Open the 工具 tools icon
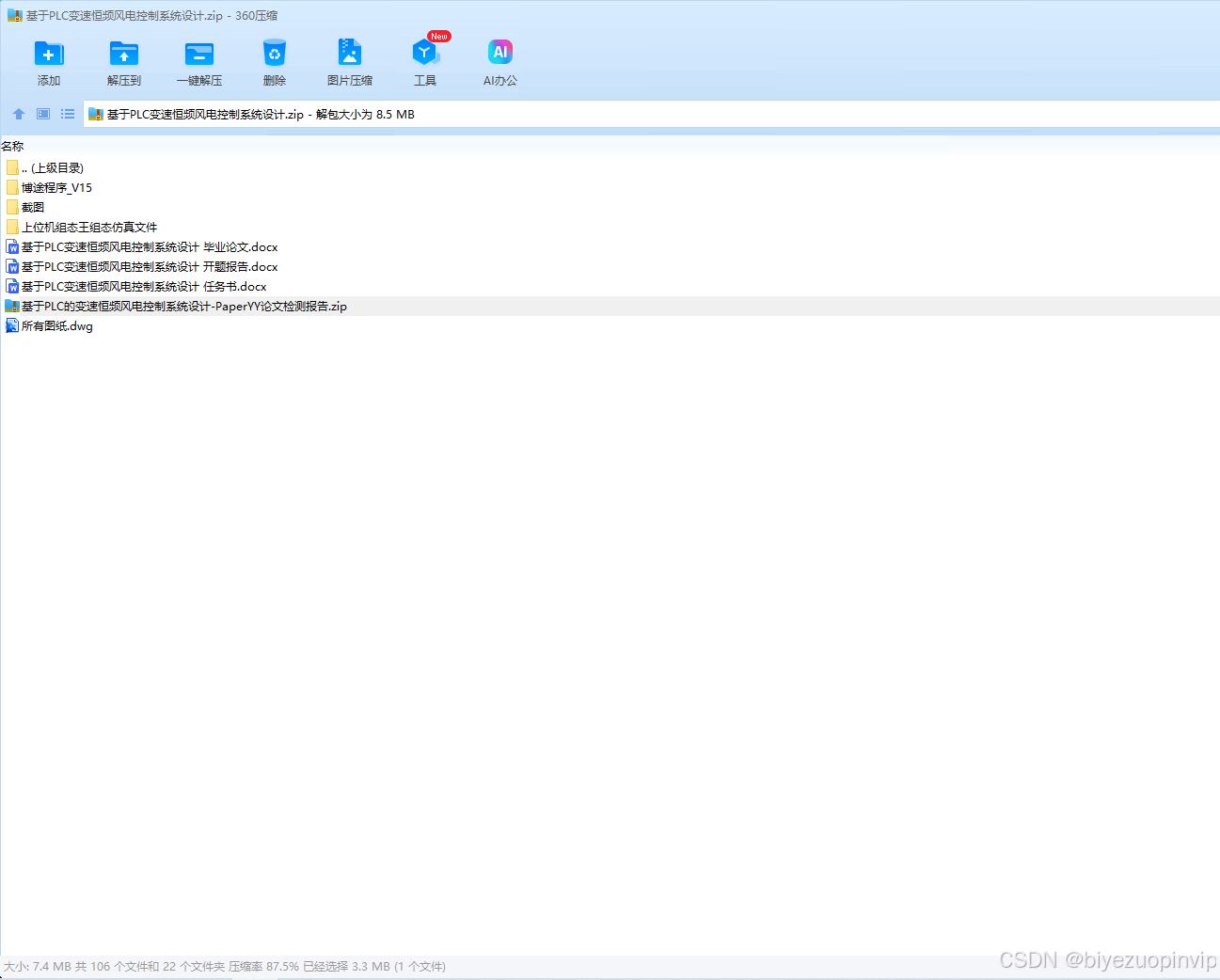Viewport: 1220px width, 980px height. pyautogui.click(x=425, y=53)
